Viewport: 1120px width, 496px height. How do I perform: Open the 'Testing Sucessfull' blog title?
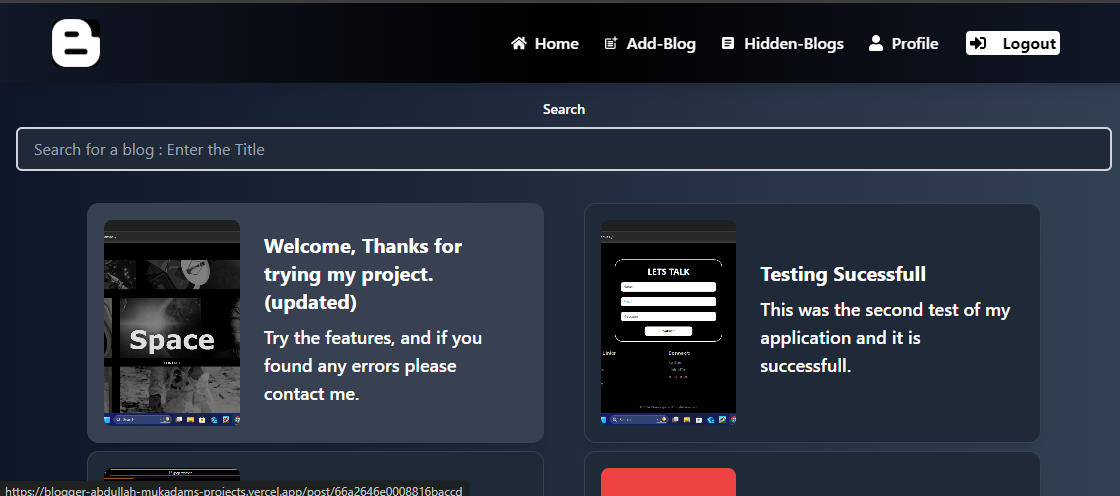coord(843,274)
